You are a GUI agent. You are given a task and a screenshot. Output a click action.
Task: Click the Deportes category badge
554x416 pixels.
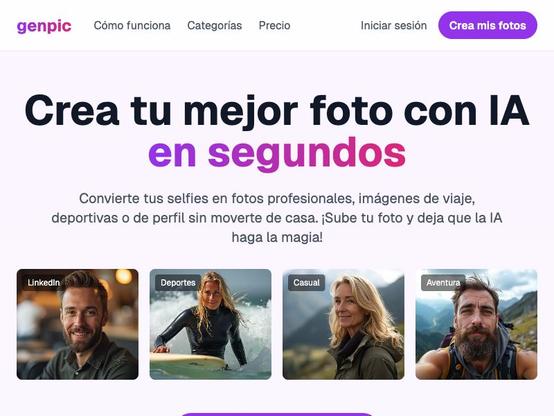tap(178, 283)
